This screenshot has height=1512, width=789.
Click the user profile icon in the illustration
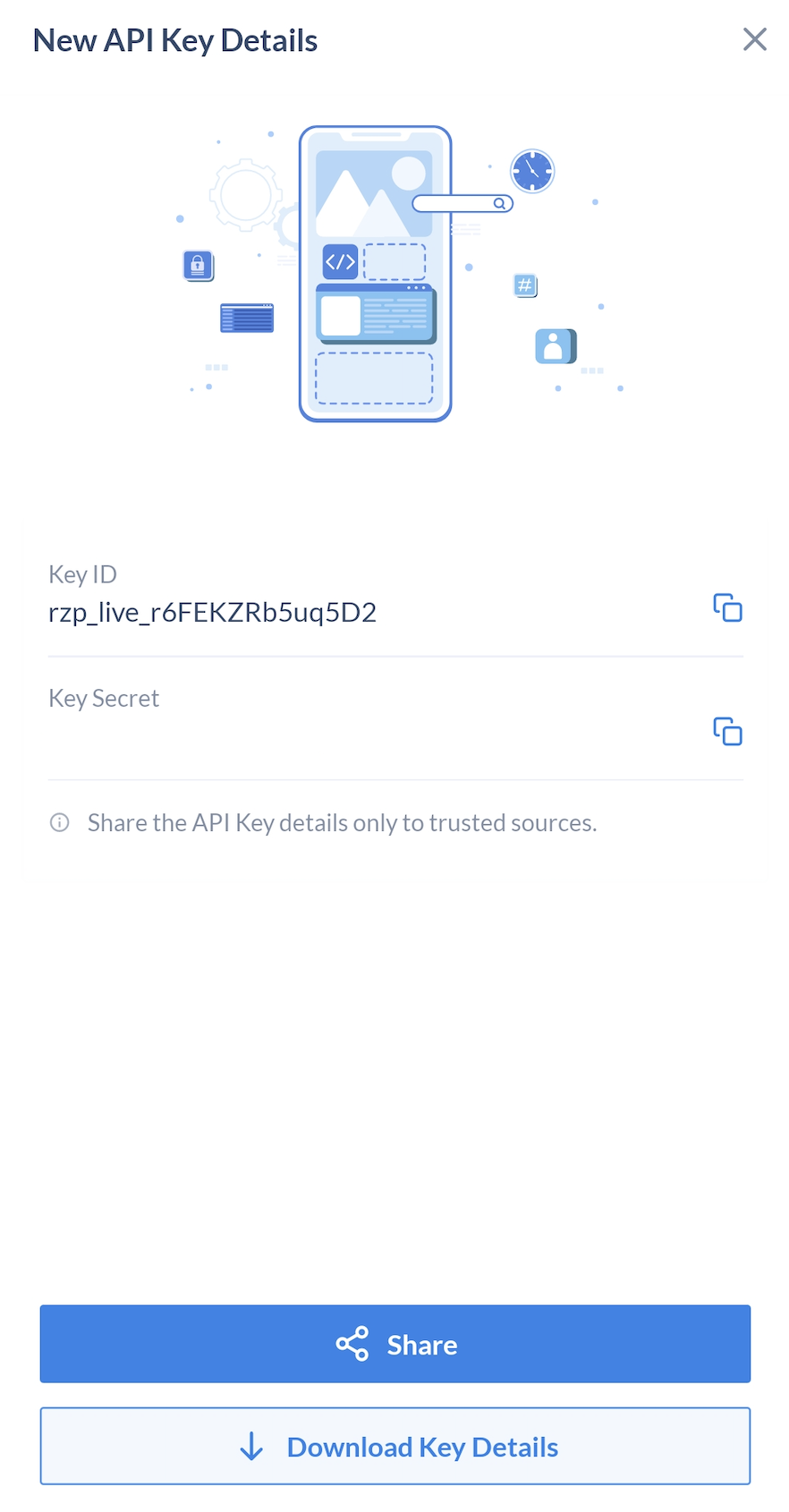(x=556, y=346)
